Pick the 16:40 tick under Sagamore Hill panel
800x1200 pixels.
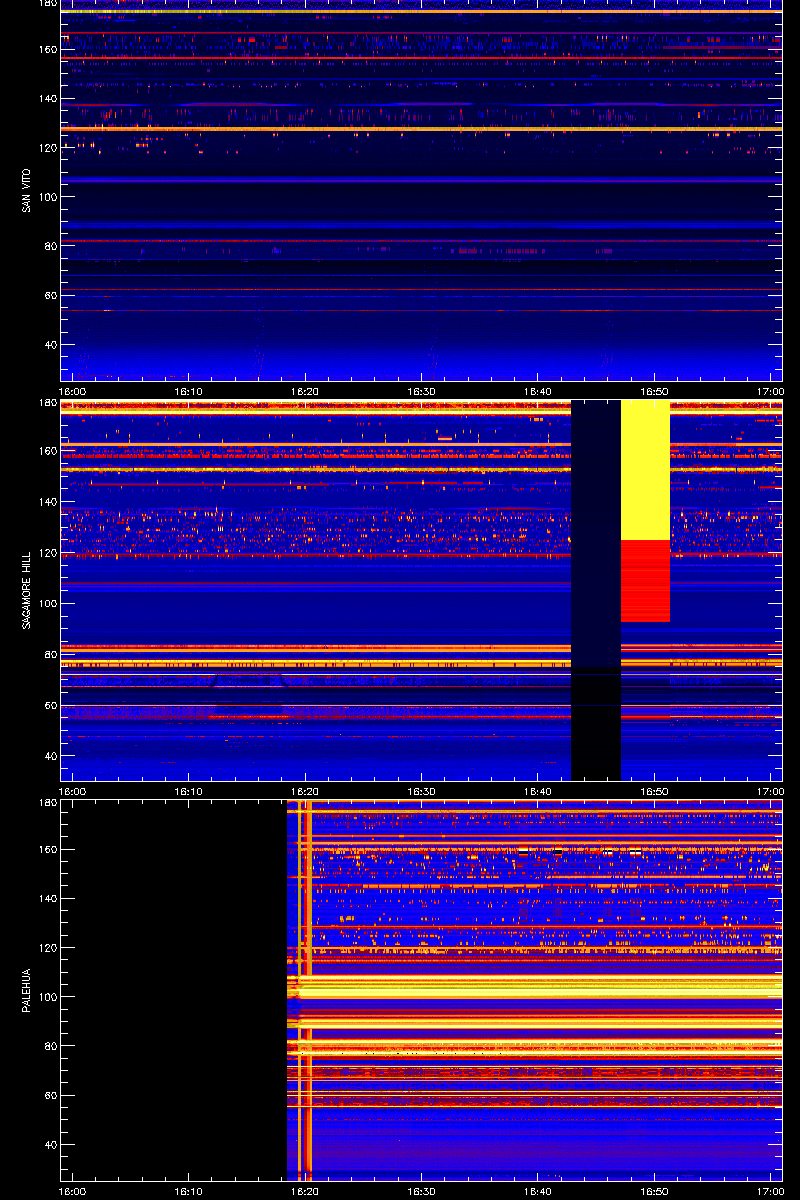pos(538,792)
